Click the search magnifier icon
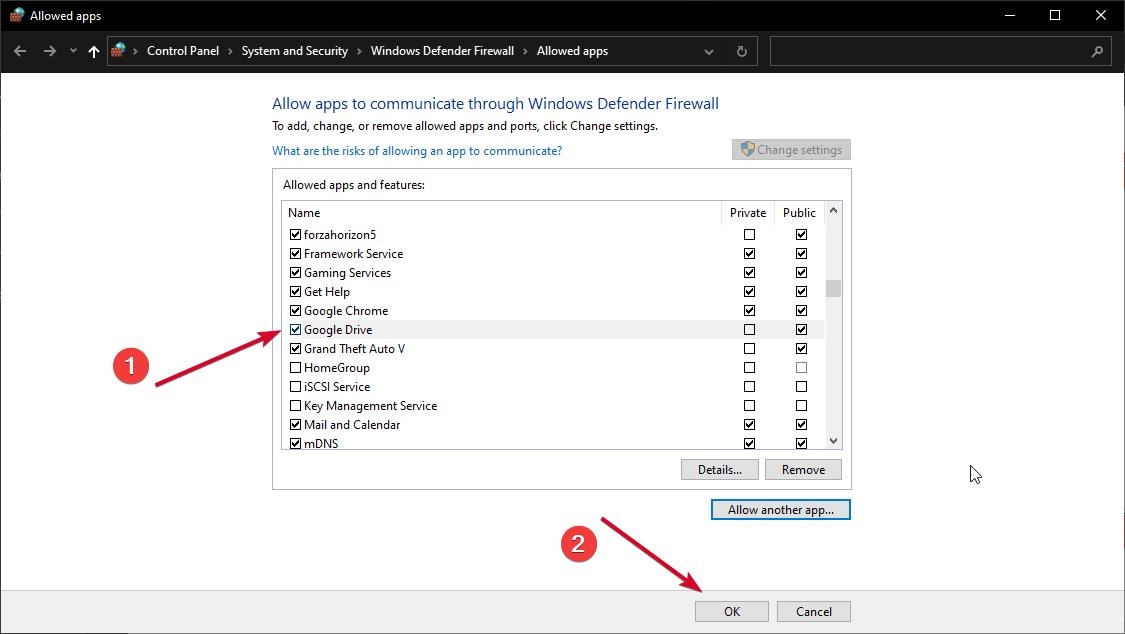The image size is (1125, 634). (x=1097, y=51)
